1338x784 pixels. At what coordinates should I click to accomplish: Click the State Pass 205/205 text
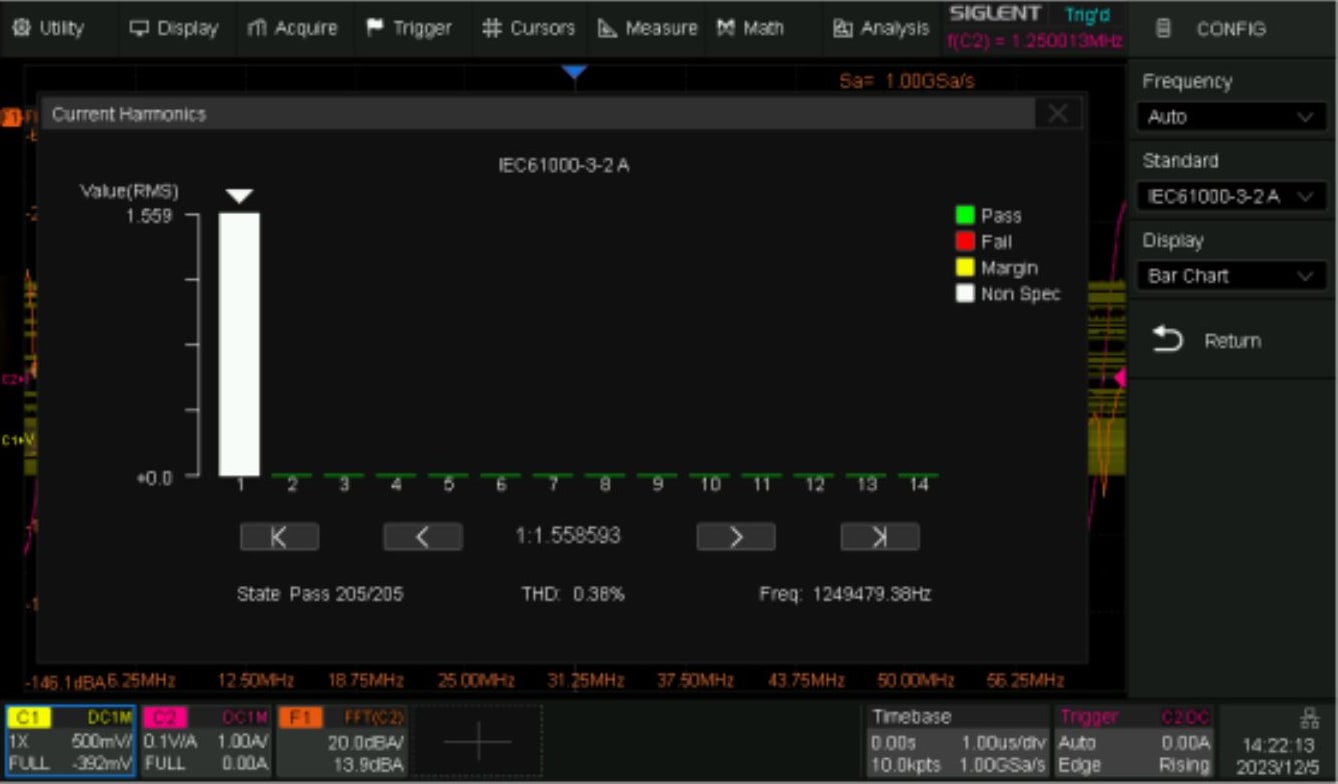(x=320, y=594)
